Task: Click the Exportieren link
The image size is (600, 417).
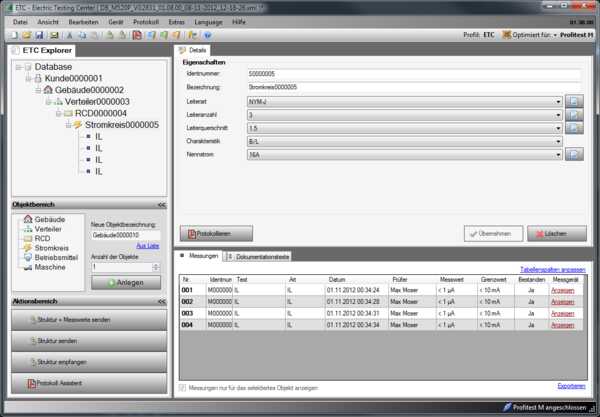Action: tap(571, 385)
